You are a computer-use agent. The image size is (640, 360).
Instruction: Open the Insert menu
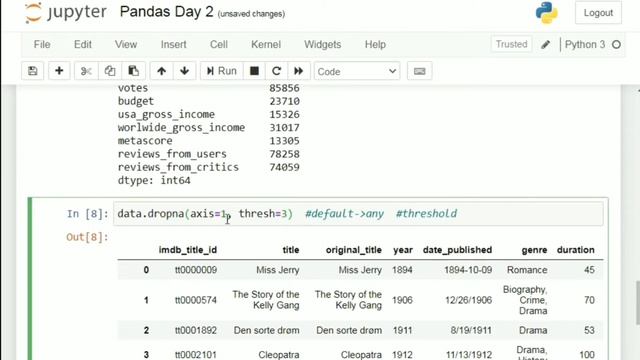[x=173, y=44]
